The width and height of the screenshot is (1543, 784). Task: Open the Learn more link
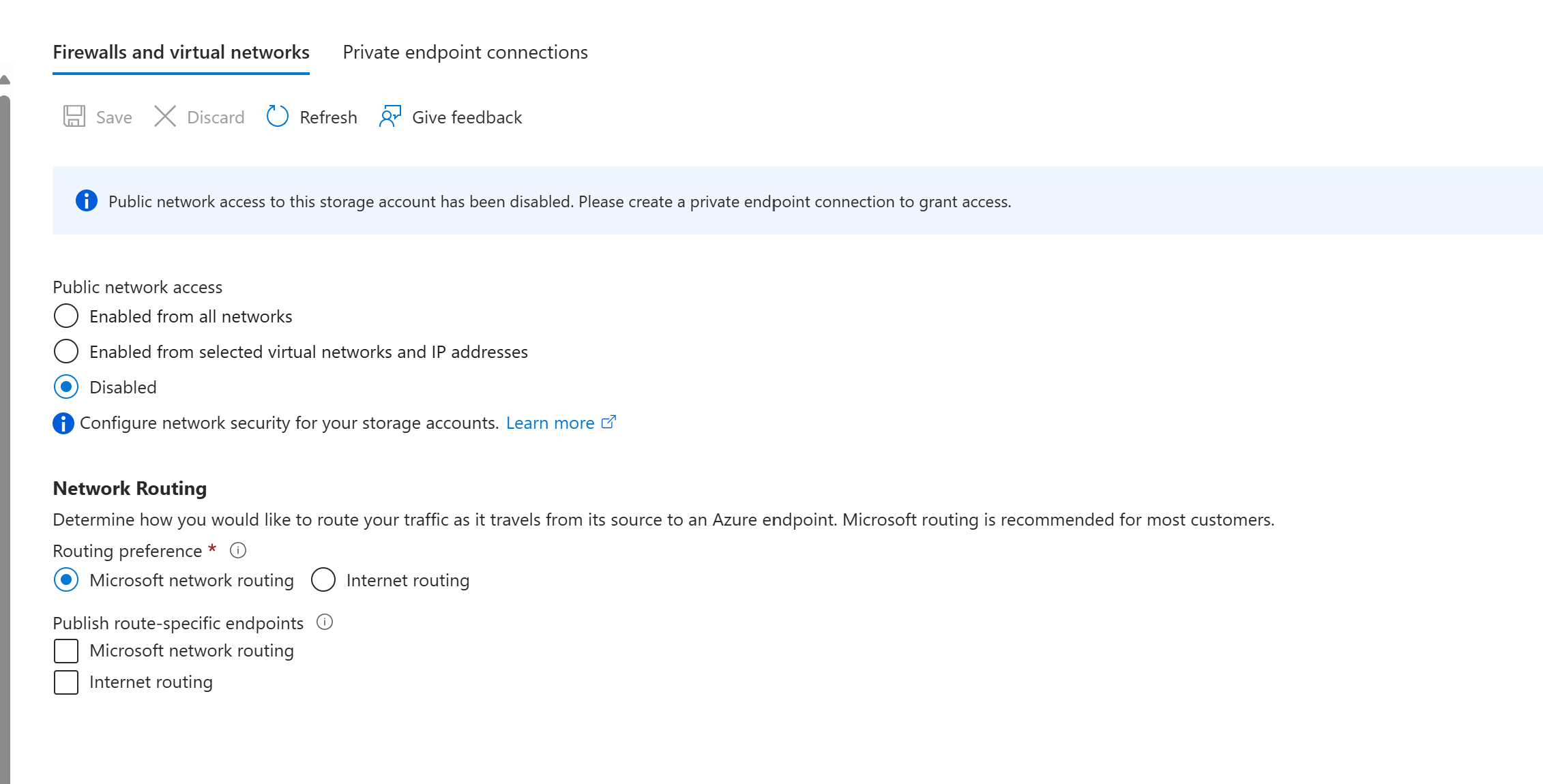point(550,423)
